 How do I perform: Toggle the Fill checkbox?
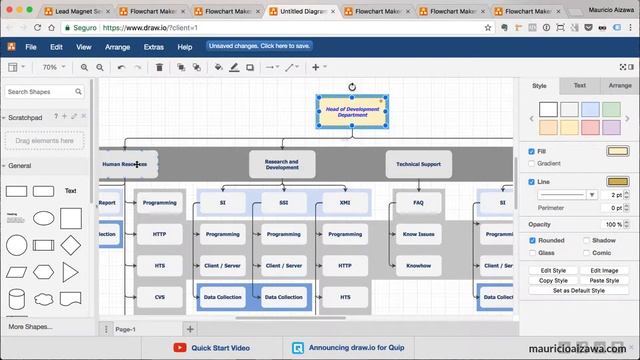pyautogui.click(x=531, y=151)
